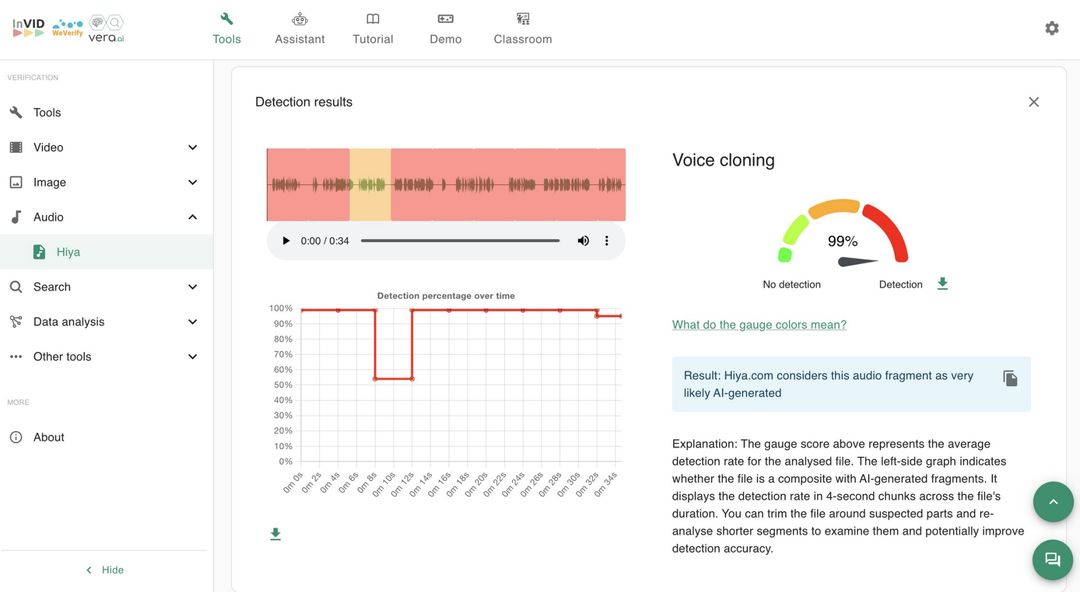Mute the audio player volume
Screen dimensions: 1080x592
click(583, 241)
